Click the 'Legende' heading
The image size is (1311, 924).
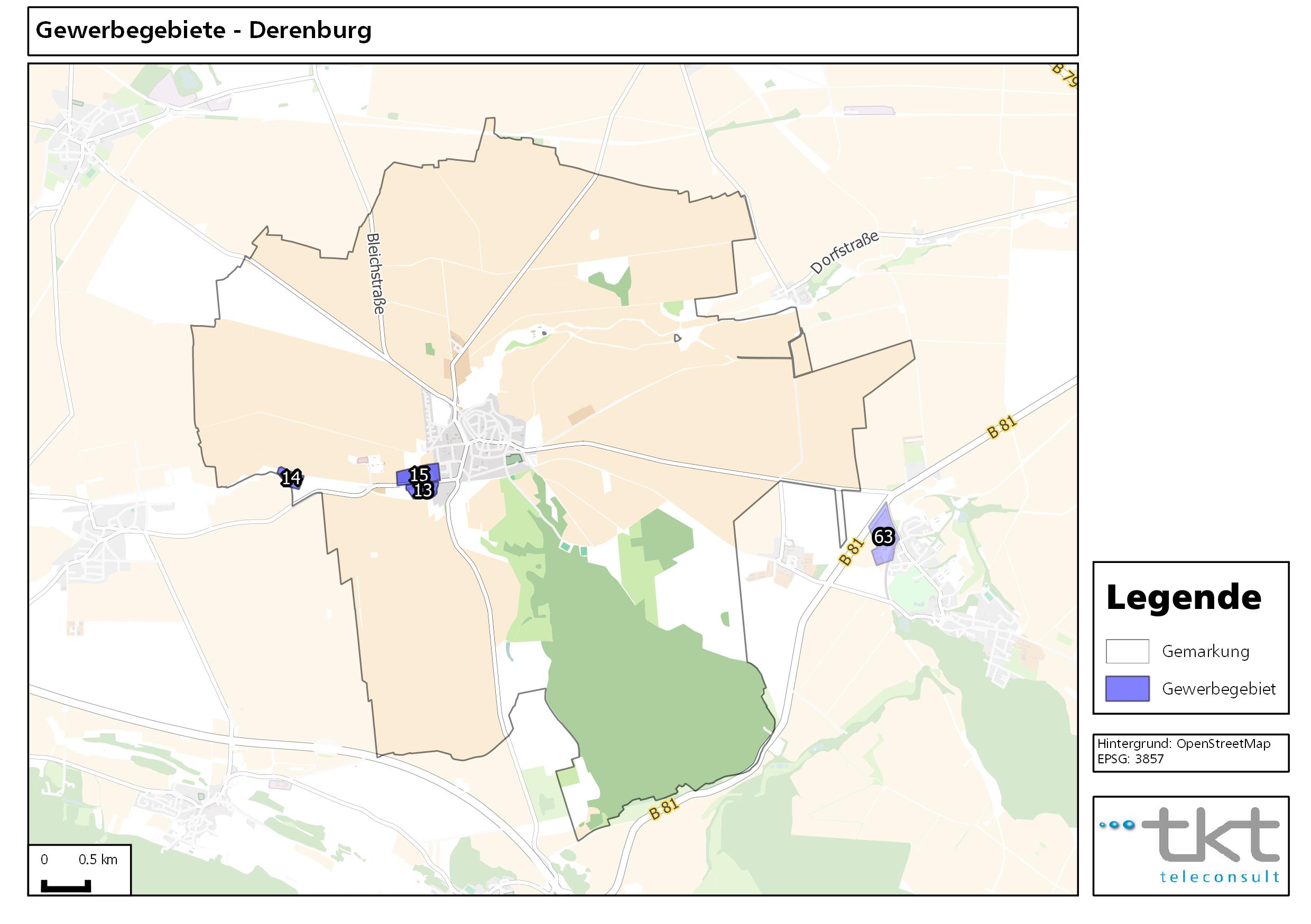[1184, 597]
